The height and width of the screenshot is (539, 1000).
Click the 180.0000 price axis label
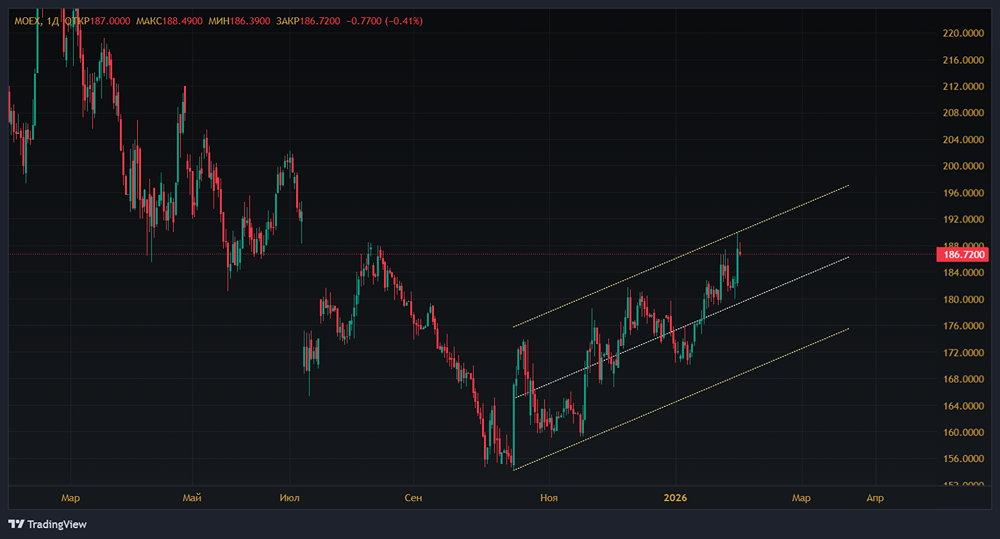click(x=963, y=299)
